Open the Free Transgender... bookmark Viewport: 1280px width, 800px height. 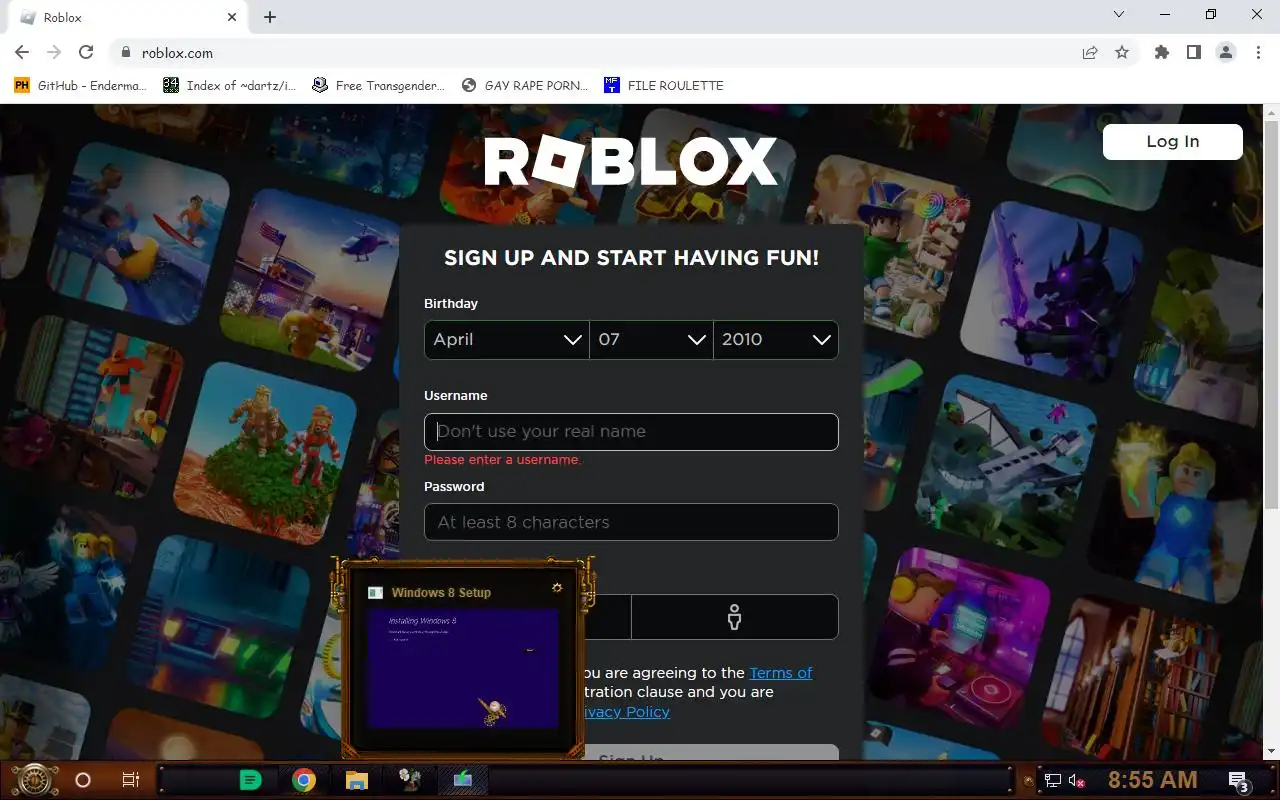[x=378, y=85]
